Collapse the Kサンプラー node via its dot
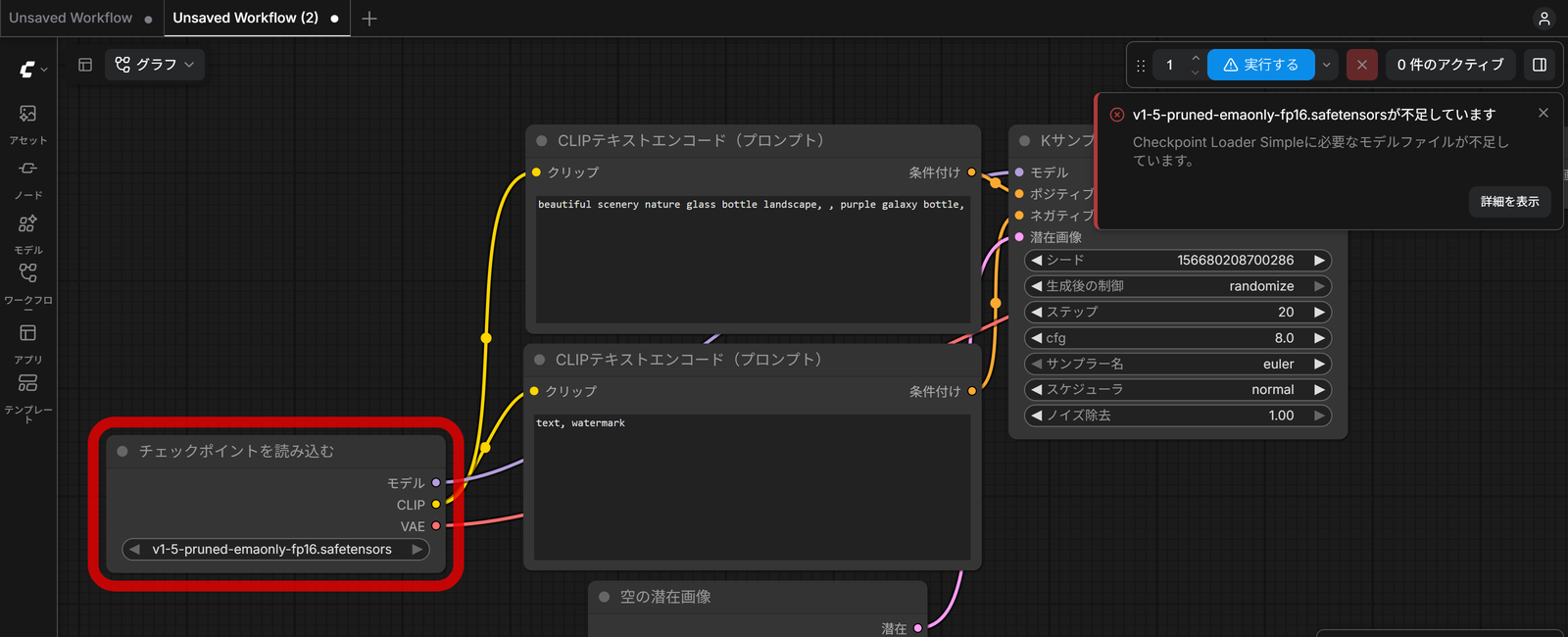The width and height of the screenshot is (1568, 637). pyautogui.click(x=1025, y=141)
